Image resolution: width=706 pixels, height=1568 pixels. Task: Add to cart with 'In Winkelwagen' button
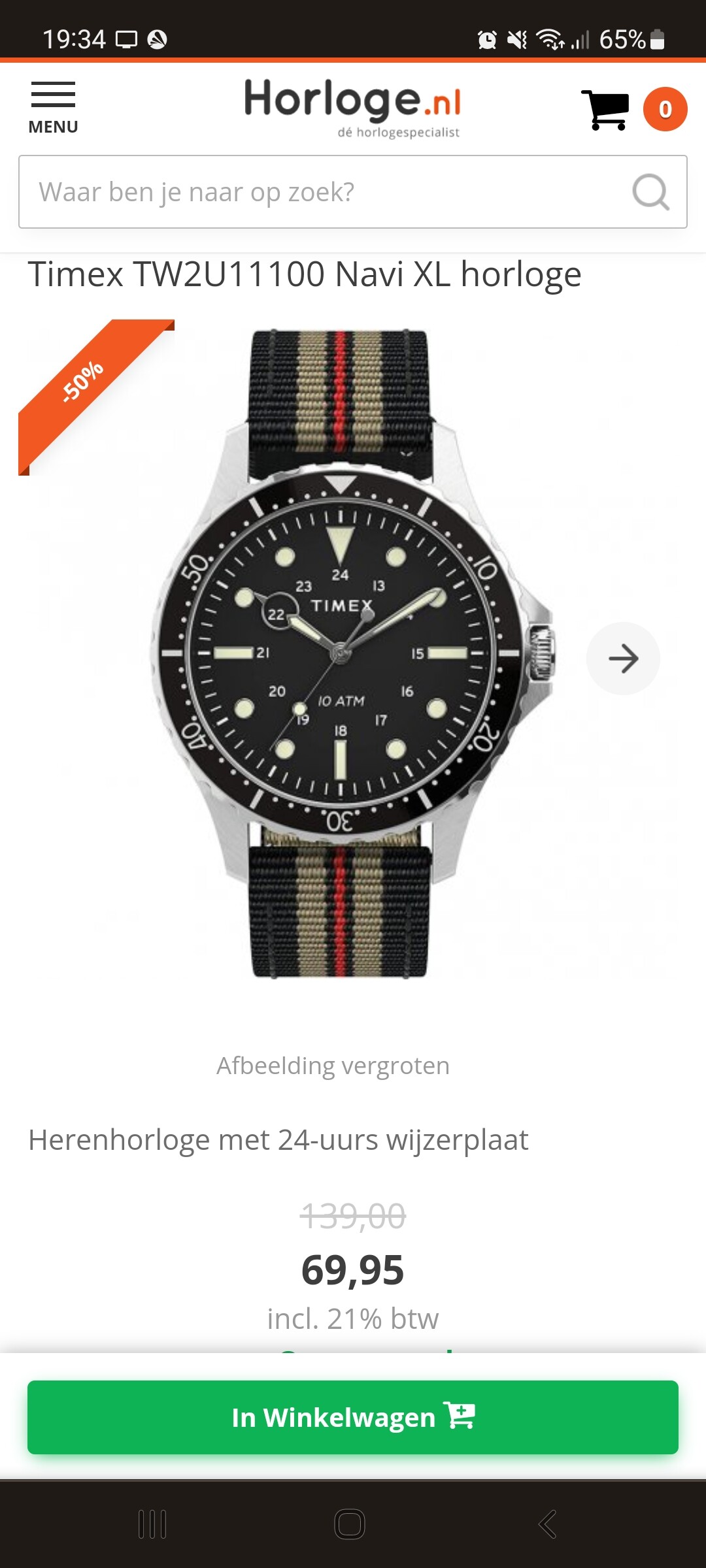coord(353,1417)
